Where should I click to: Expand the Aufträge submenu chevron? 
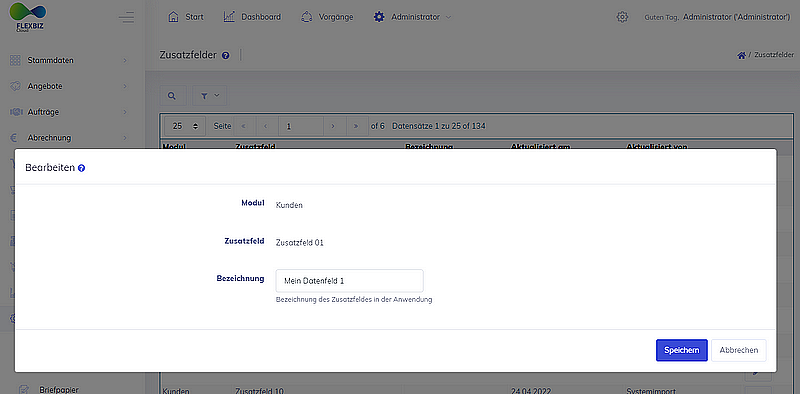[x=125, y=112]
